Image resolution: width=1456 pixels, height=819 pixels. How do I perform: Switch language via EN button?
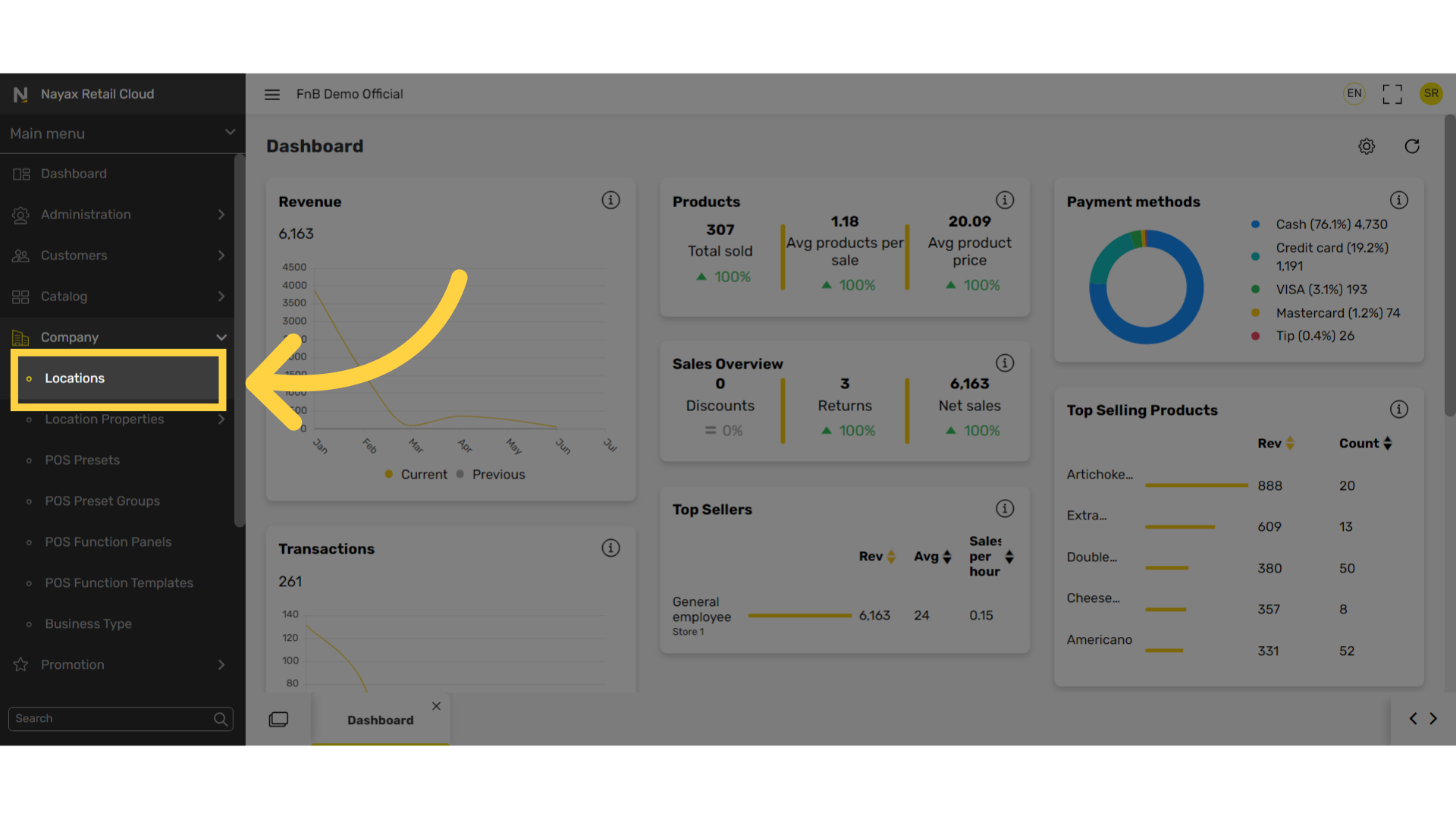tap(1354, 93)
